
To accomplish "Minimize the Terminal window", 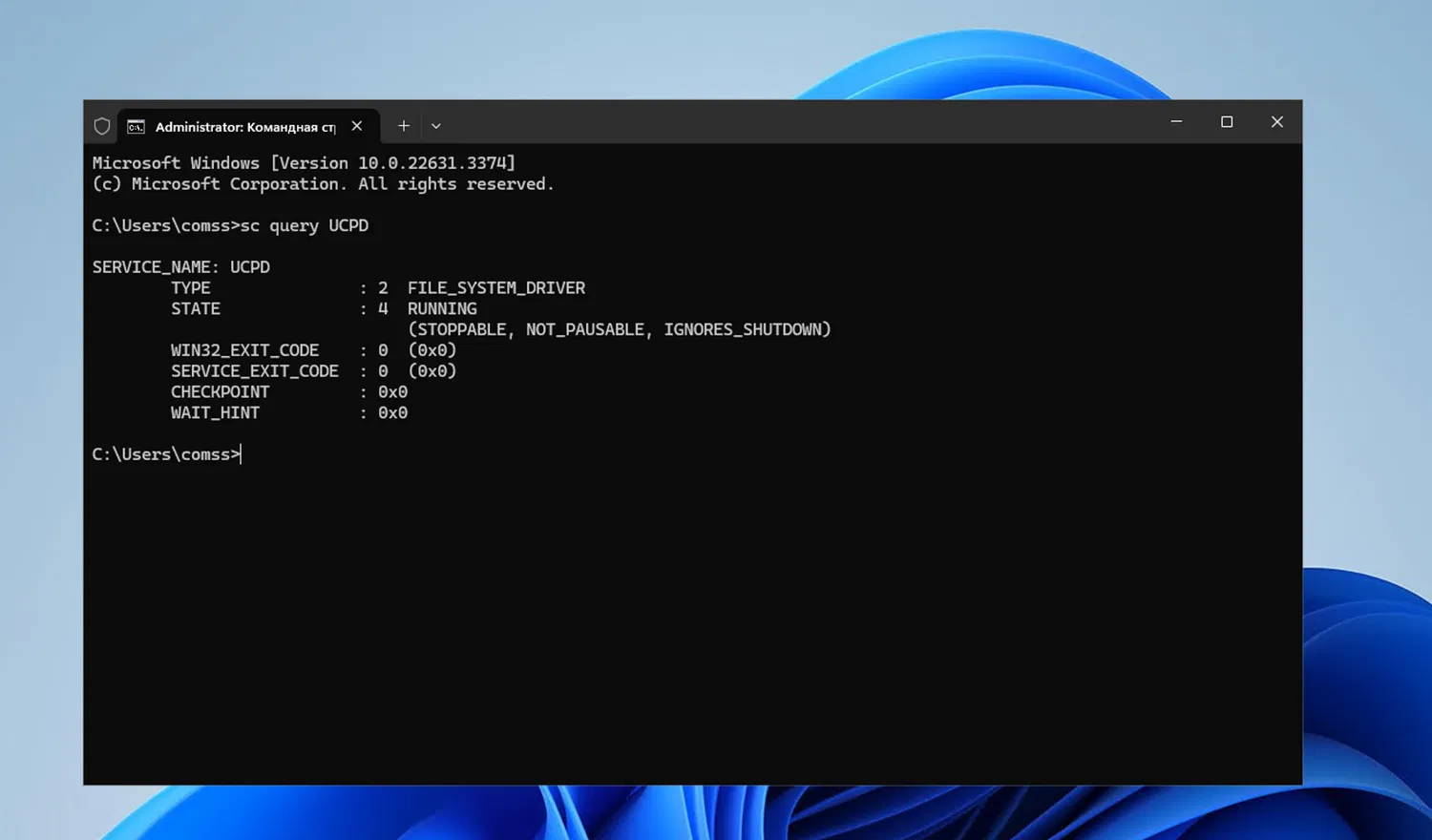I will 1176,122.
